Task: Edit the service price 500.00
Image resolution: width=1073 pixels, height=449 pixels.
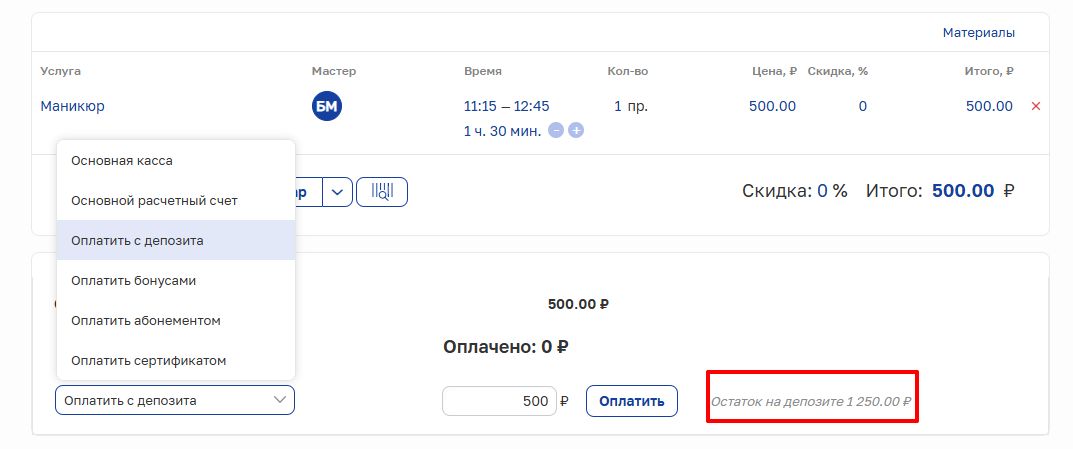Action: [x=772, y=106]
